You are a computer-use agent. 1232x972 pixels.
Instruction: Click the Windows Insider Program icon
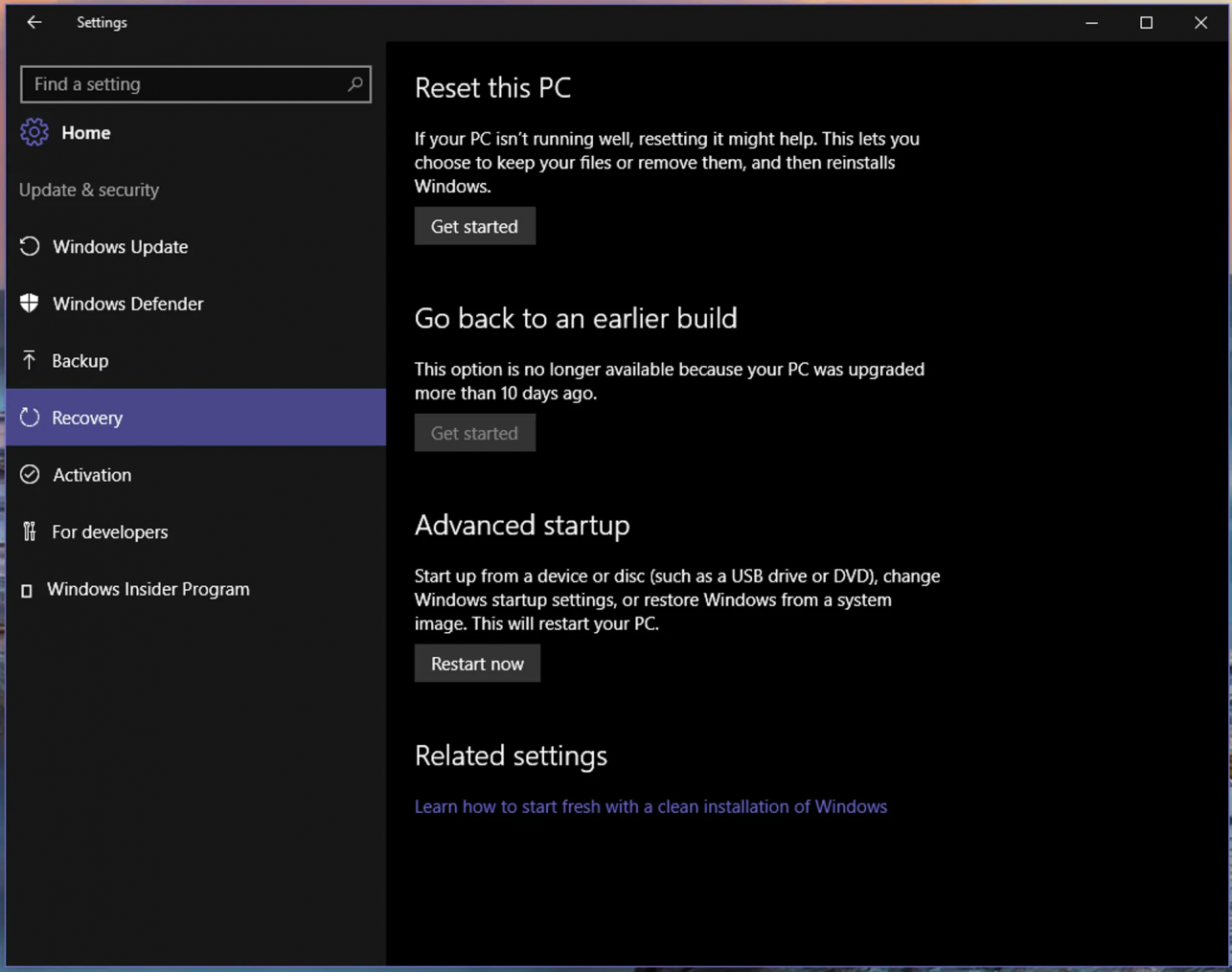27,591
